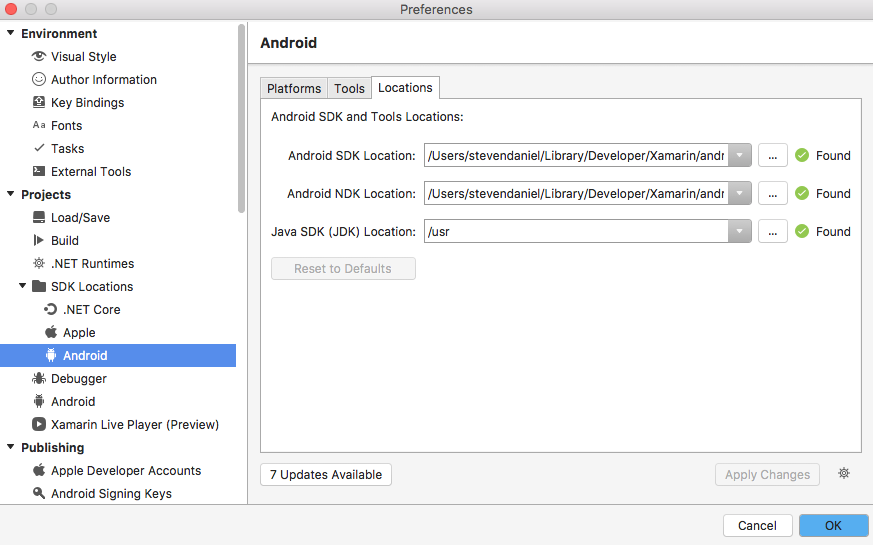The width and height of the screenshot is (873, 545).
Task: Click the selected Android robot icon
Action: point(51,355)
